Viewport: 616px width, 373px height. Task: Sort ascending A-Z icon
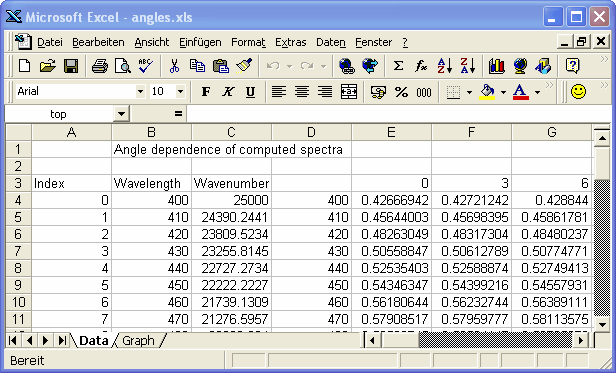[445, 66]
